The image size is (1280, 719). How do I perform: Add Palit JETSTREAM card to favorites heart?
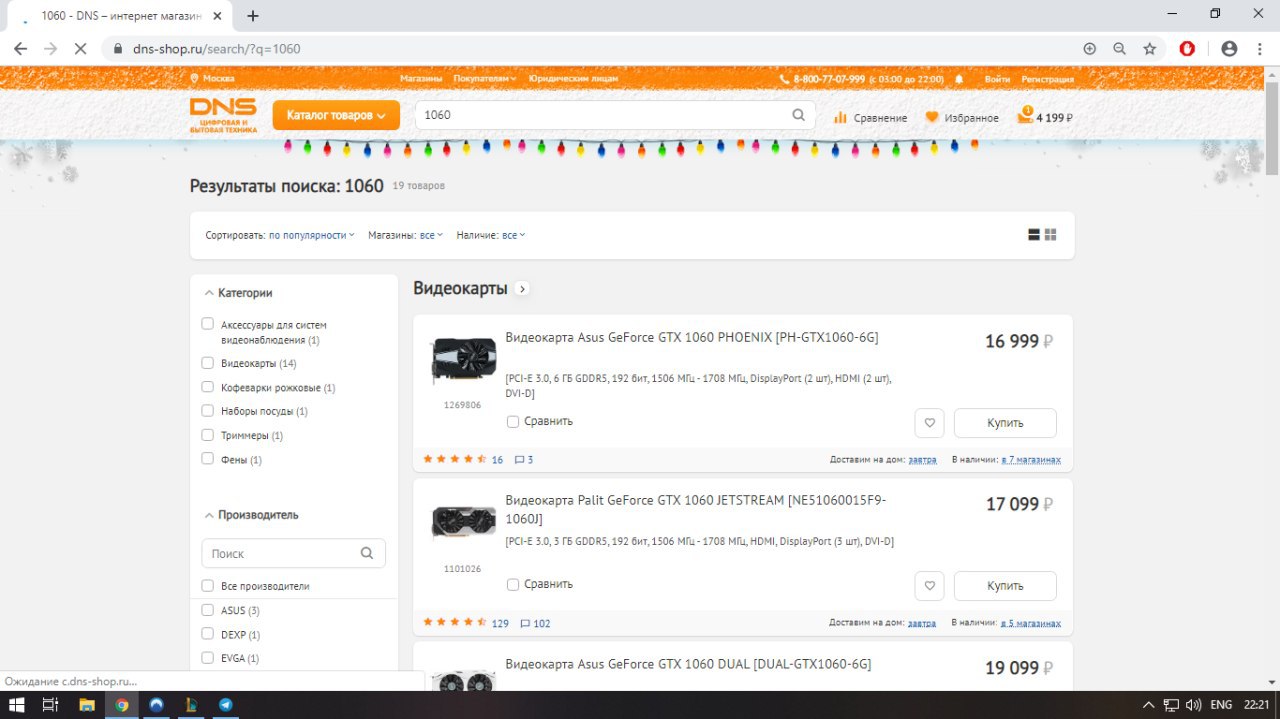[x=929, y=586]
